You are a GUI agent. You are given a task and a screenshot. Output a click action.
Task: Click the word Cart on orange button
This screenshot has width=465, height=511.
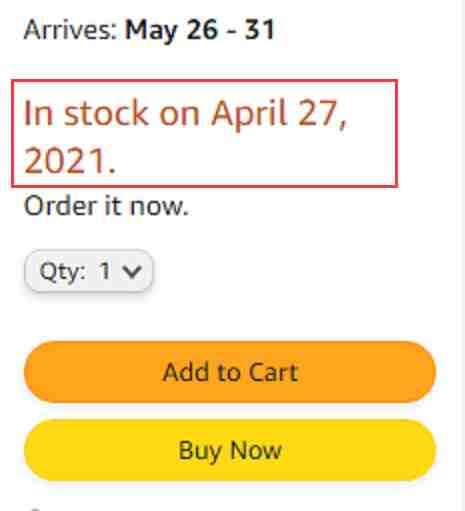[273, 372]
